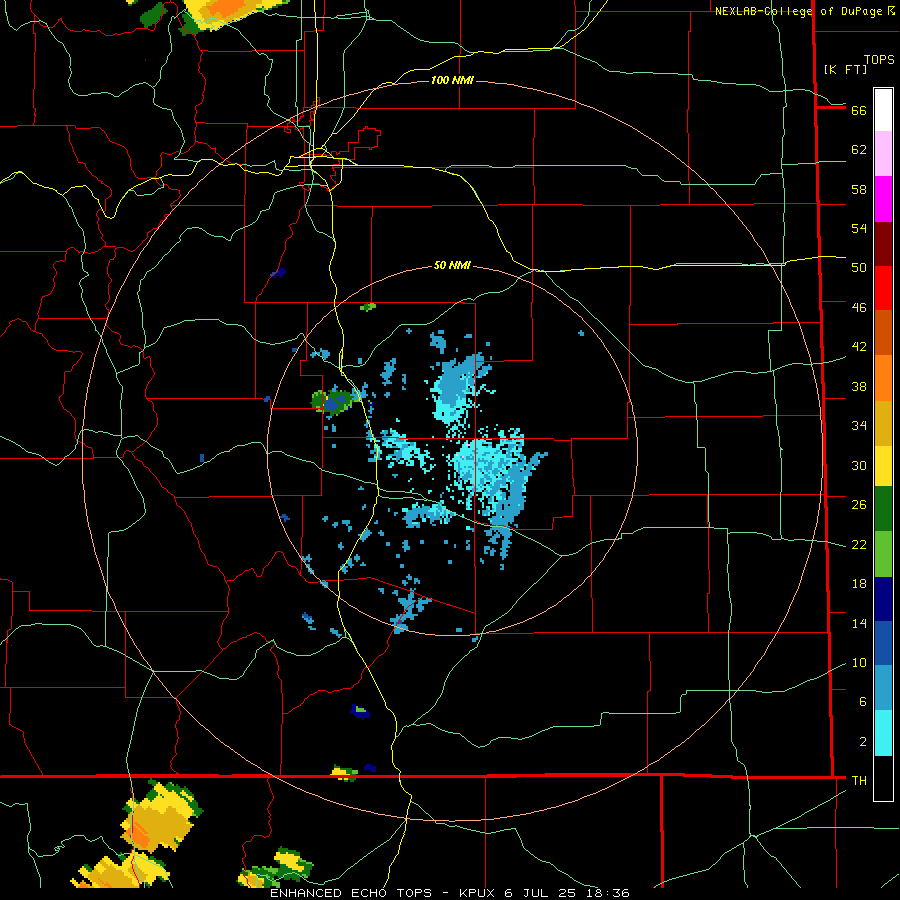Click the 50 legend value
Viewport: 900px width, 900px height.
click(x=859, y=268)
